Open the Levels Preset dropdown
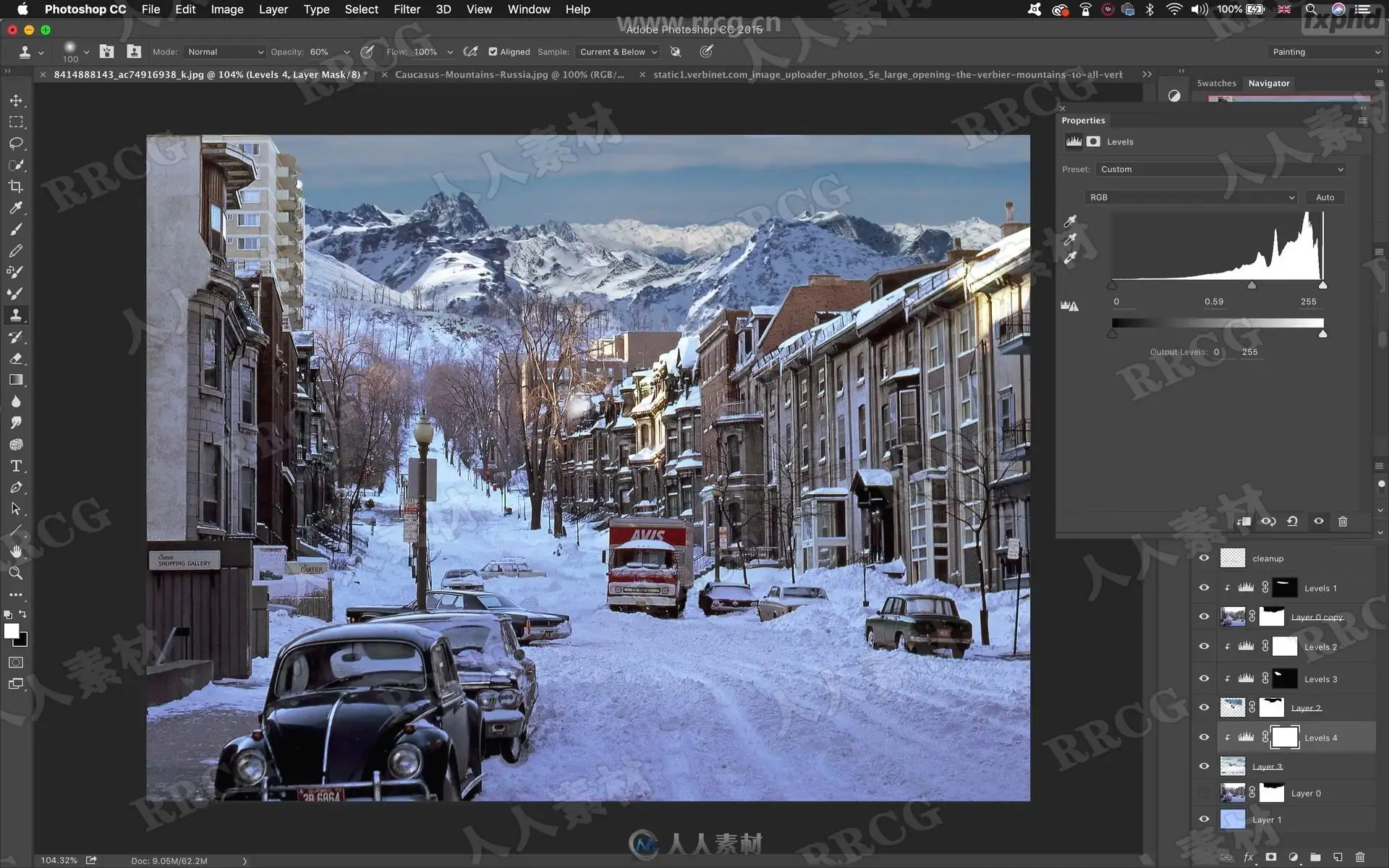This screenshot has width=1389, height=868. (x=1220, y=169)
